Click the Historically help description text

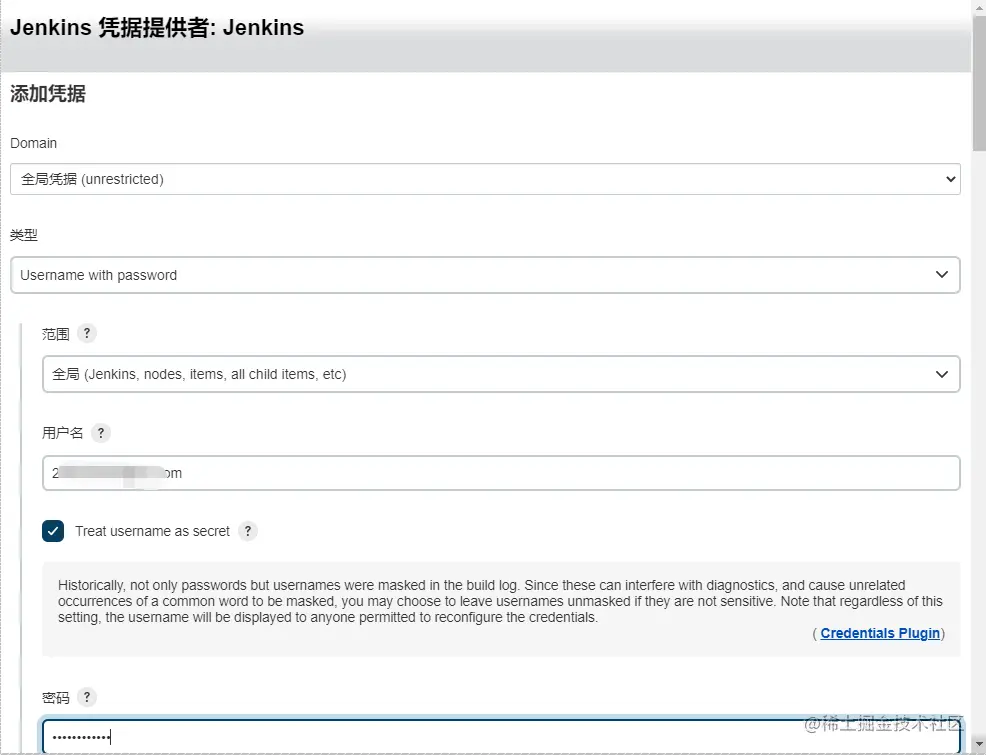[500, 601]
